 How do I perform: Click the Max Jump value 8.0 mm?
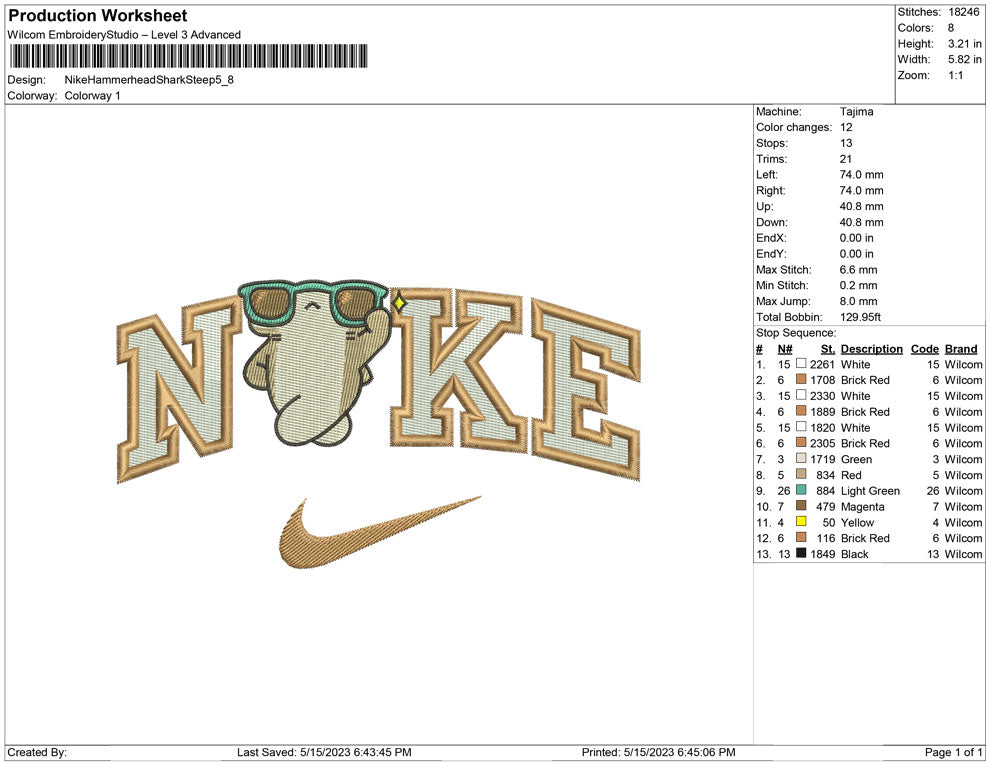(x=859, y=301)
